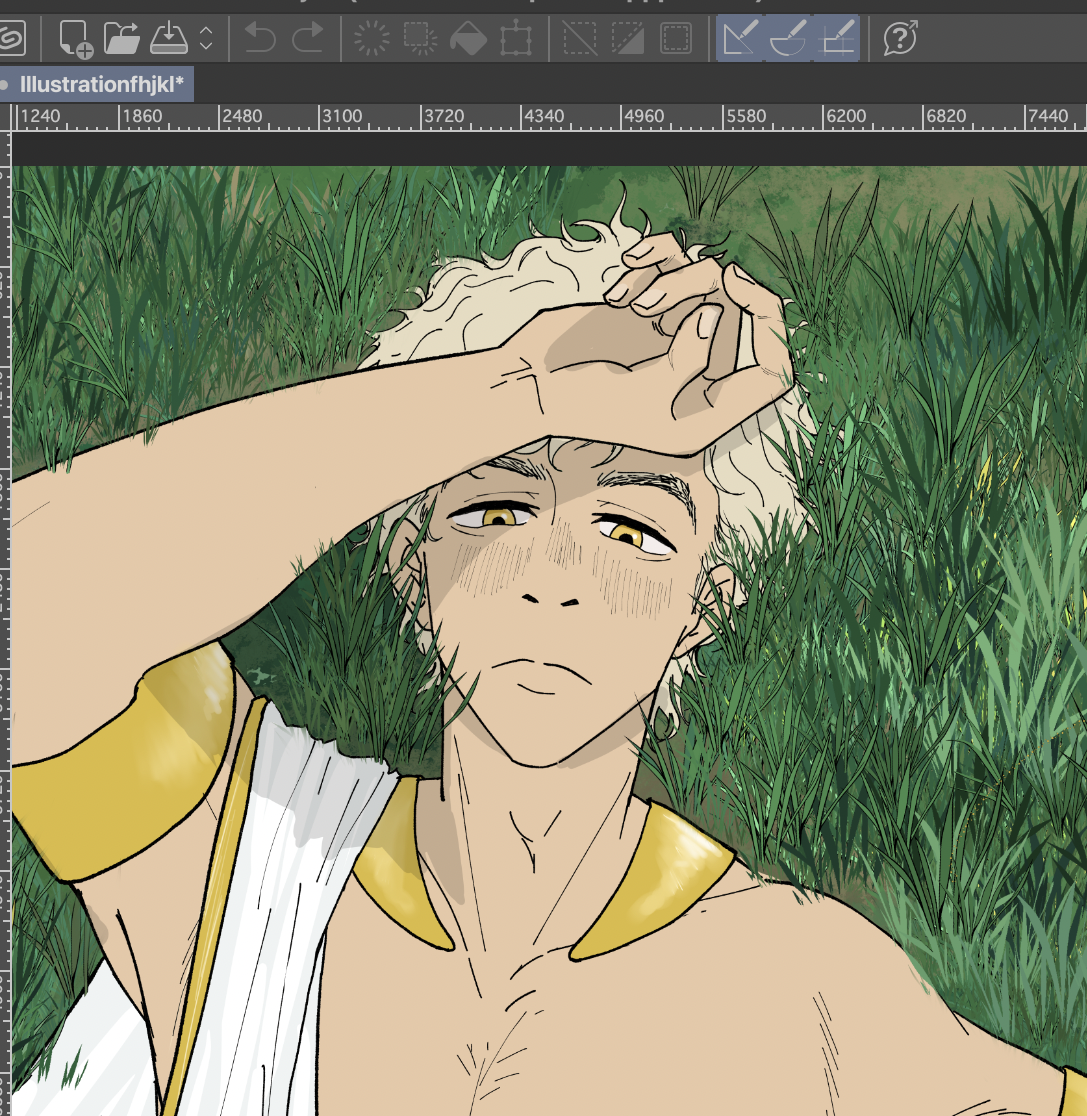Toggle Snap to Grid
1087x1116 pixels.
click(837, 38)
